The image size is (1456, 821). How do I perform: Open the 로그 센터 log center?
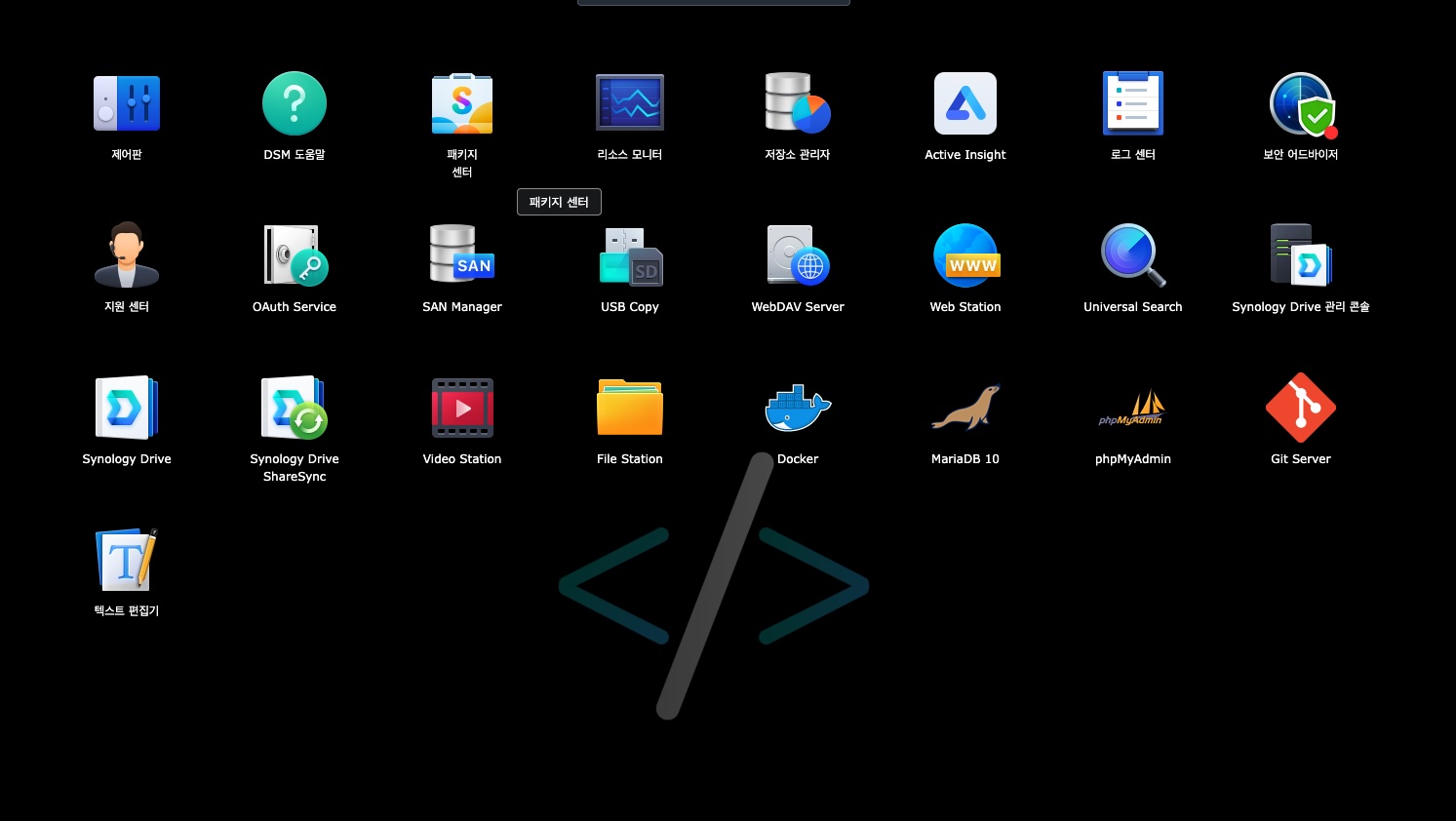tap(1133, 103)
